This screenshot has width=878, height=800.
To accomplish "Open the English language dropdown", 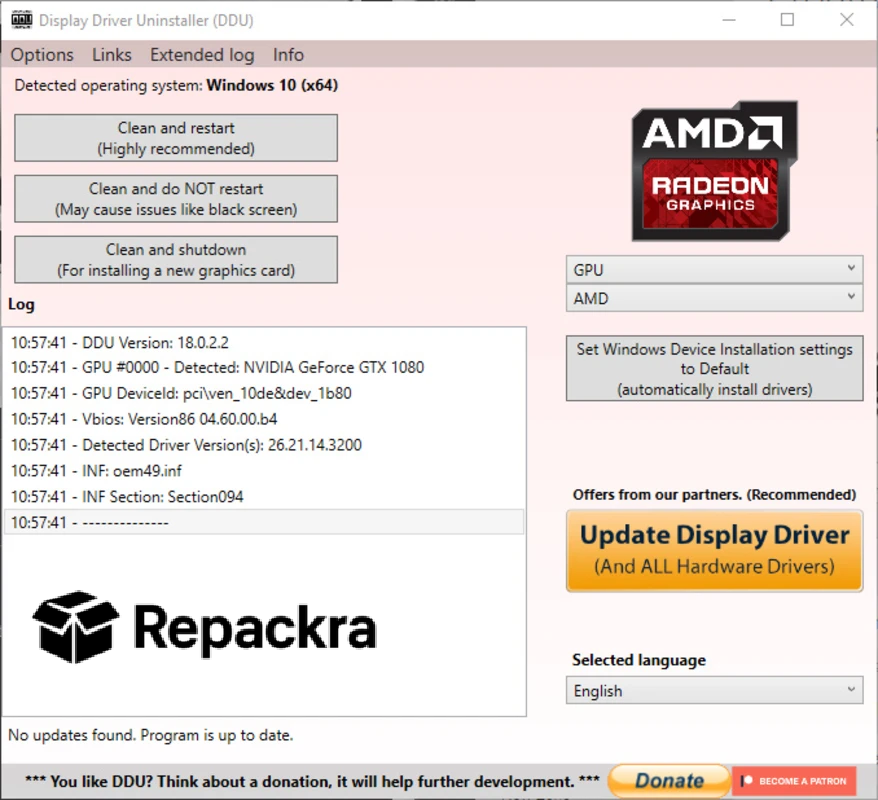I will point(714,691).
